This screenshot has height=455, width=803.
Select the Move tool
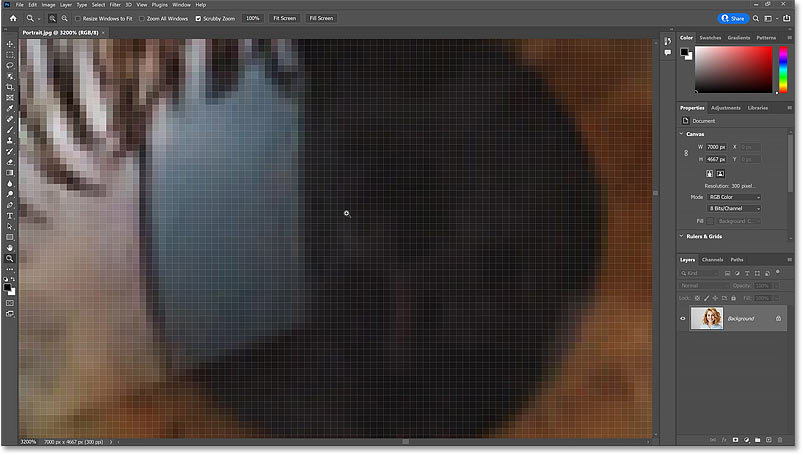point(10,44)
